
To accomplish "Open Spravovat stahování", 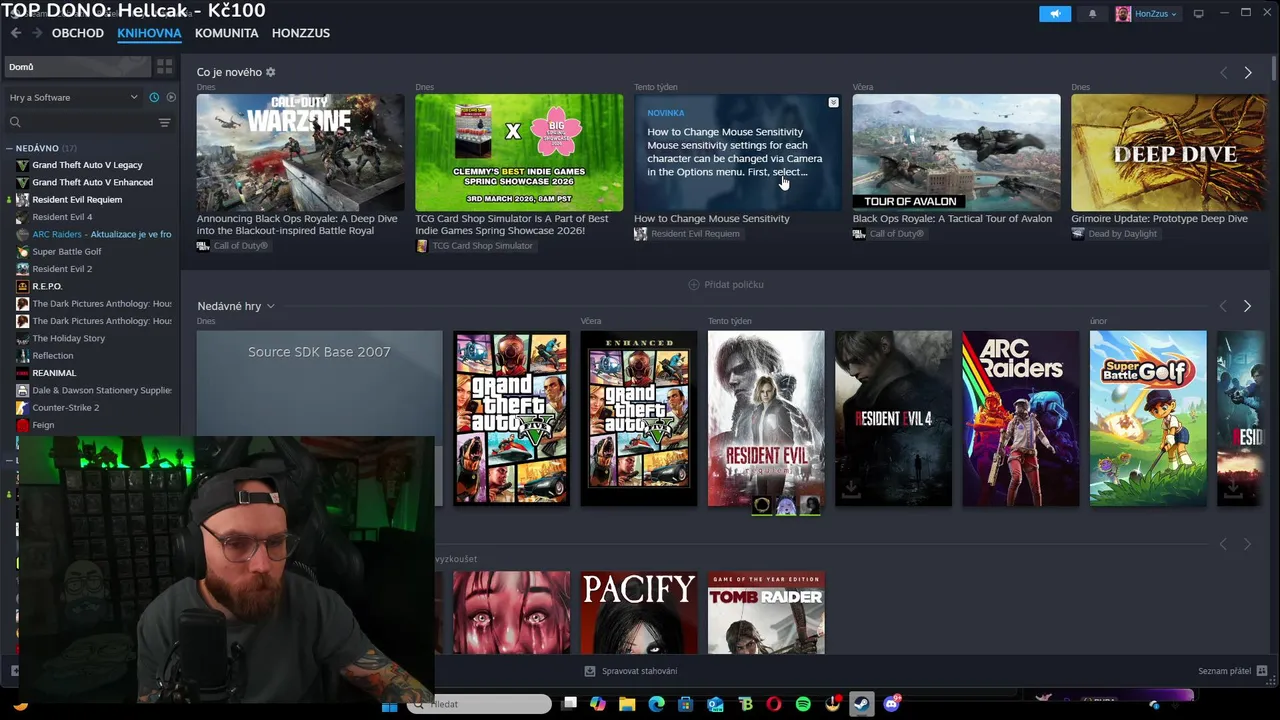I will point(631,671).
